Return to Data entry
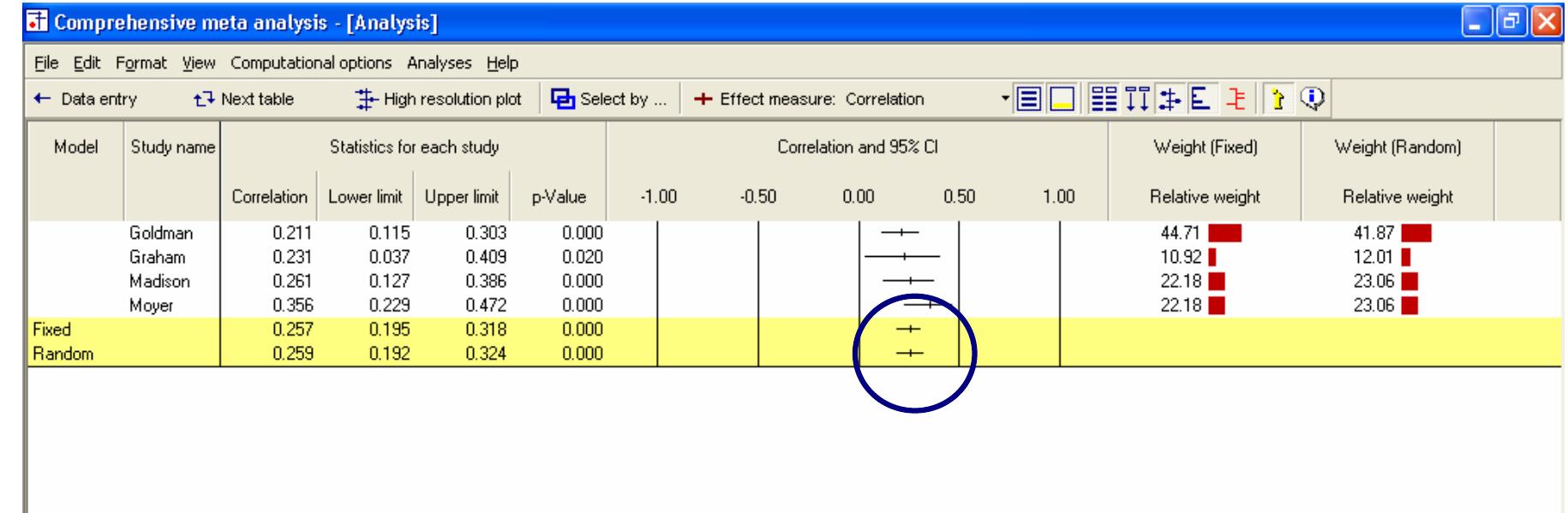1568x513 pixels. (x=85, y=99)
